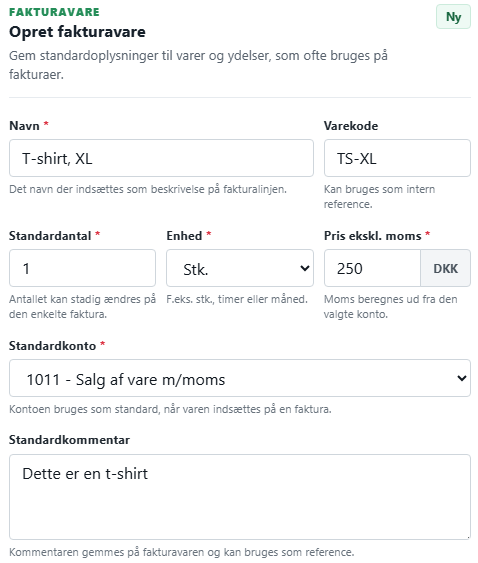
Task: Click the Varekode input field
Action: pyautogui.click(x=397, y=158)
